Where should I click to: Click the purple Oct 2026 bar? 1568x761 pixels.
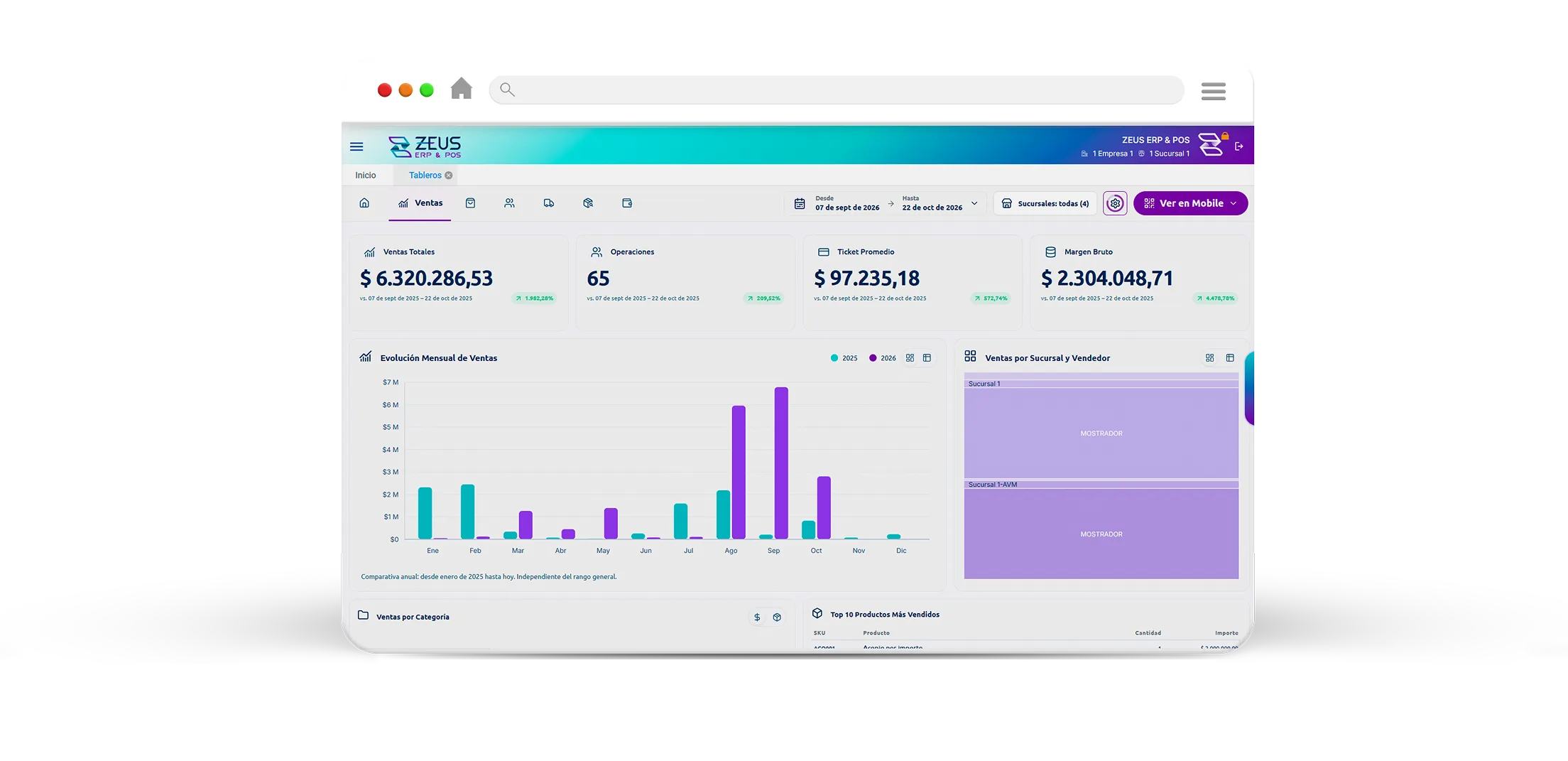point(824,507)
